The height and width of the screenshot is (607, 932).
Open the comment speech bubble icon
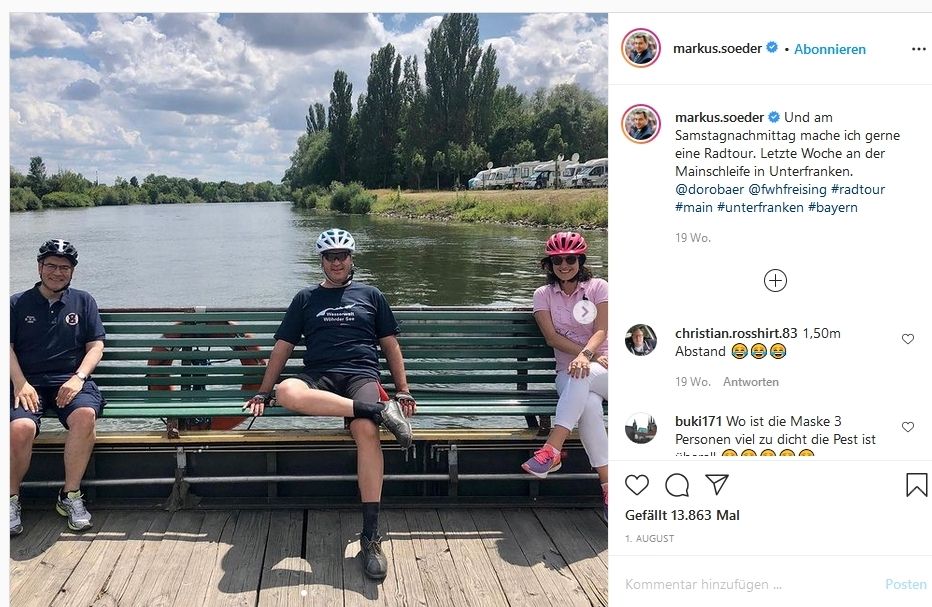[677, 485]
